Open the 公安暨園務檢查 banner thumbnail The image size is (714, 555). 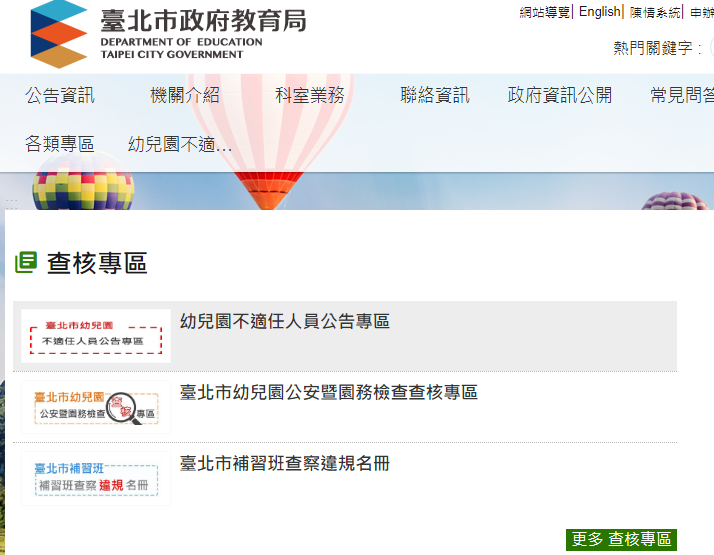(95, 407)
